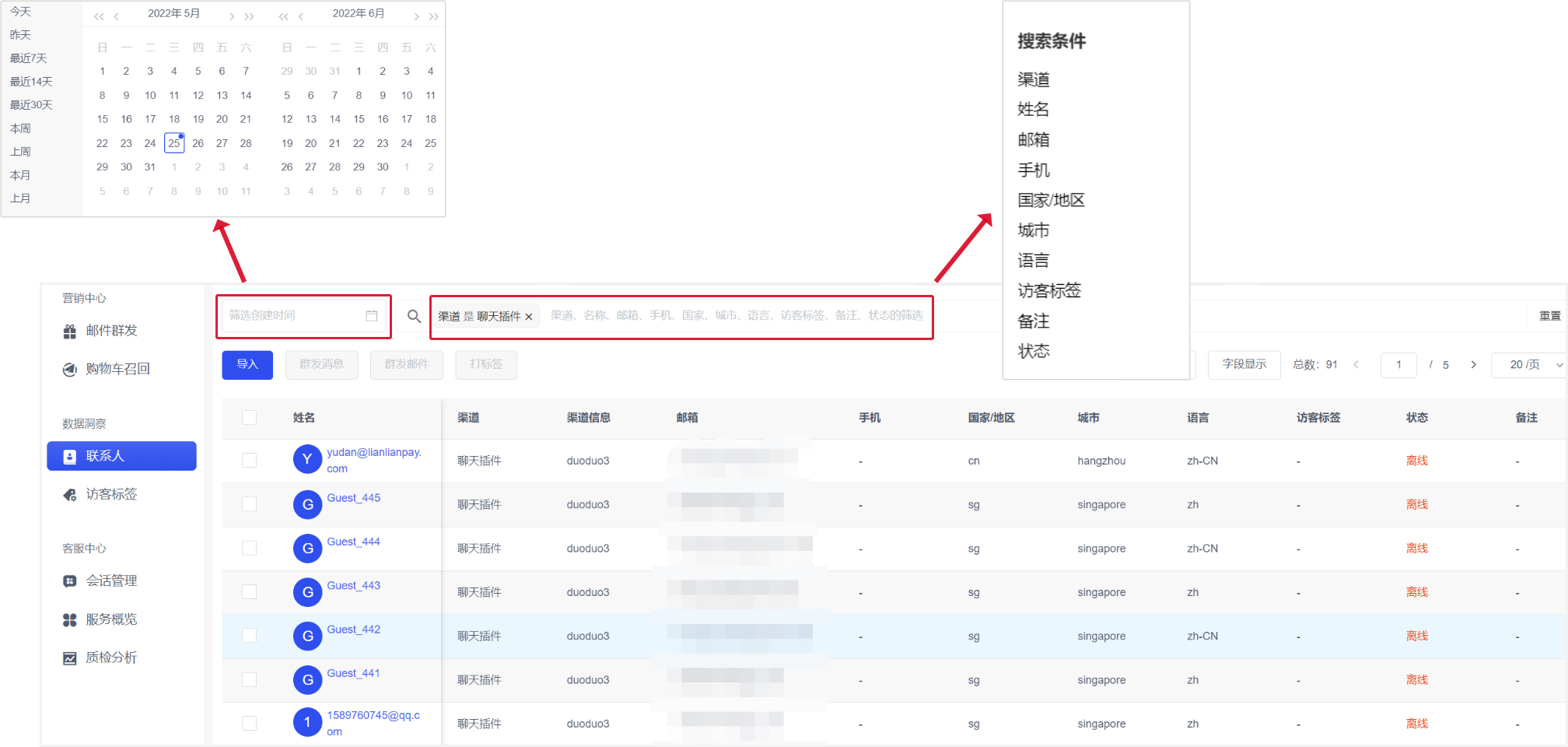Select 上周 date shortcut
1568x747 pixels.
pos(21,152)
